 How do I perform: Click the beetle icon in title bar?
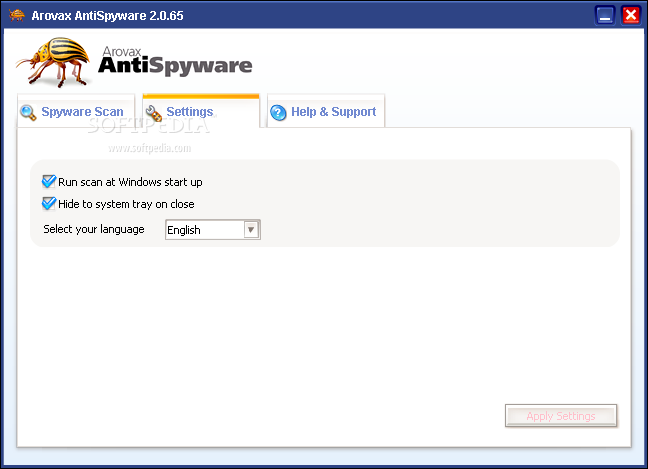[17, 15]
